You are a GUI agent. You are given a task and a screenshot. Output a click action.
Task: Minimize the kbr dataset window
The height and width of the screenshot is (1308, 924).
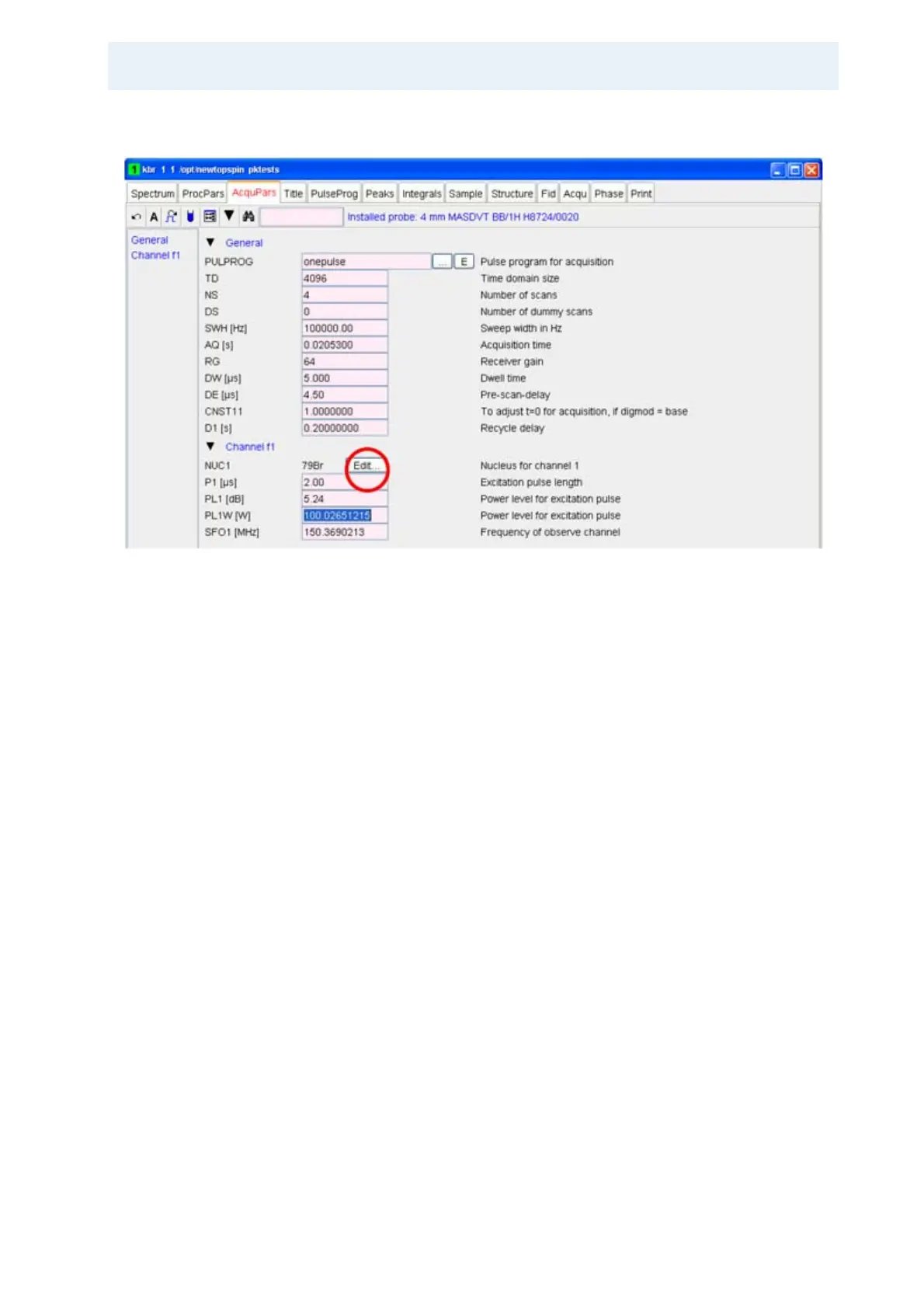point(778,170)
